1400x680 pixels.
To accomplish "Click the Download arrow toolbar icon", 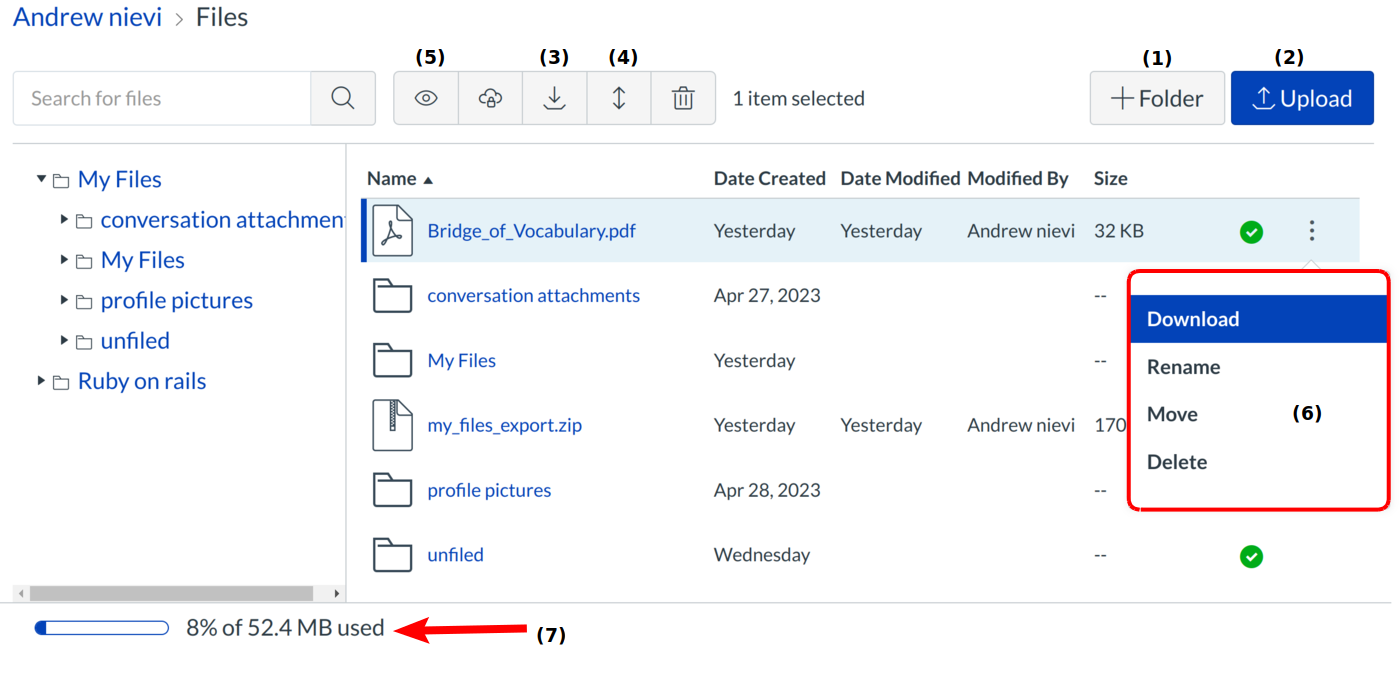I will (554, 98).
